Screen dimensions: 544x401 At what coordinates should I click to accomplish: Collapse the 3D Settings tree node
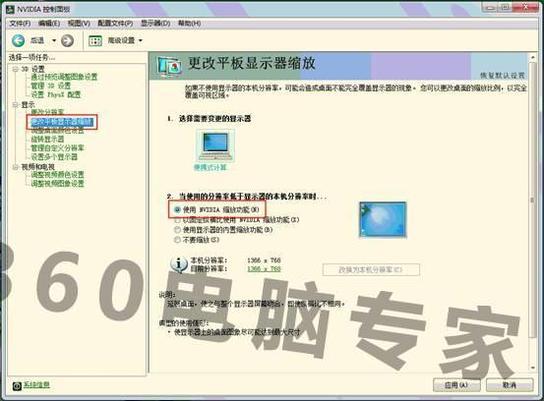pyautogui.click(x=15, y=69)
